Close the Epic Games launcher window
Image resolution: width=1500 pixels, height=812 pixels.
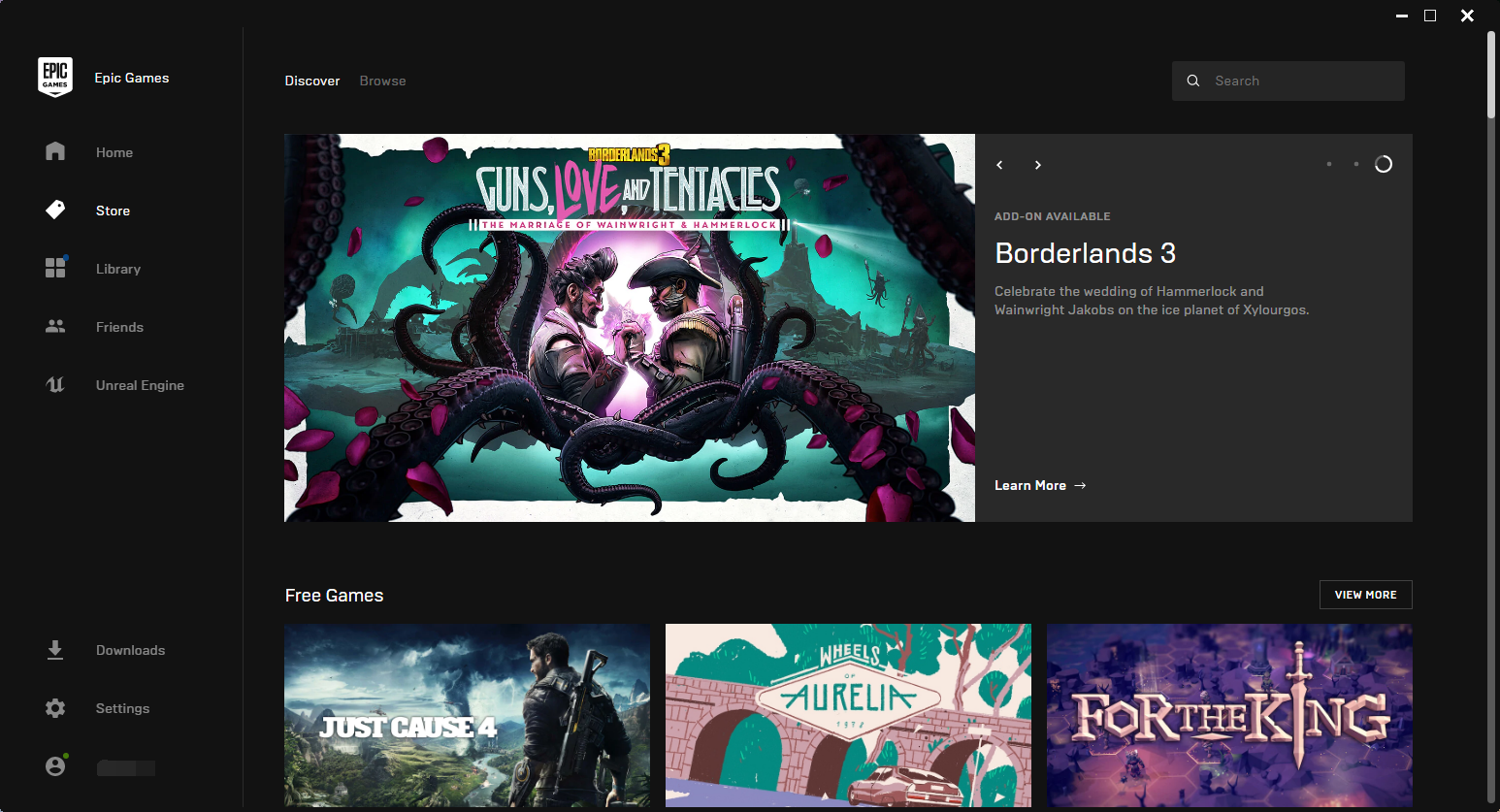point(1467,16)
